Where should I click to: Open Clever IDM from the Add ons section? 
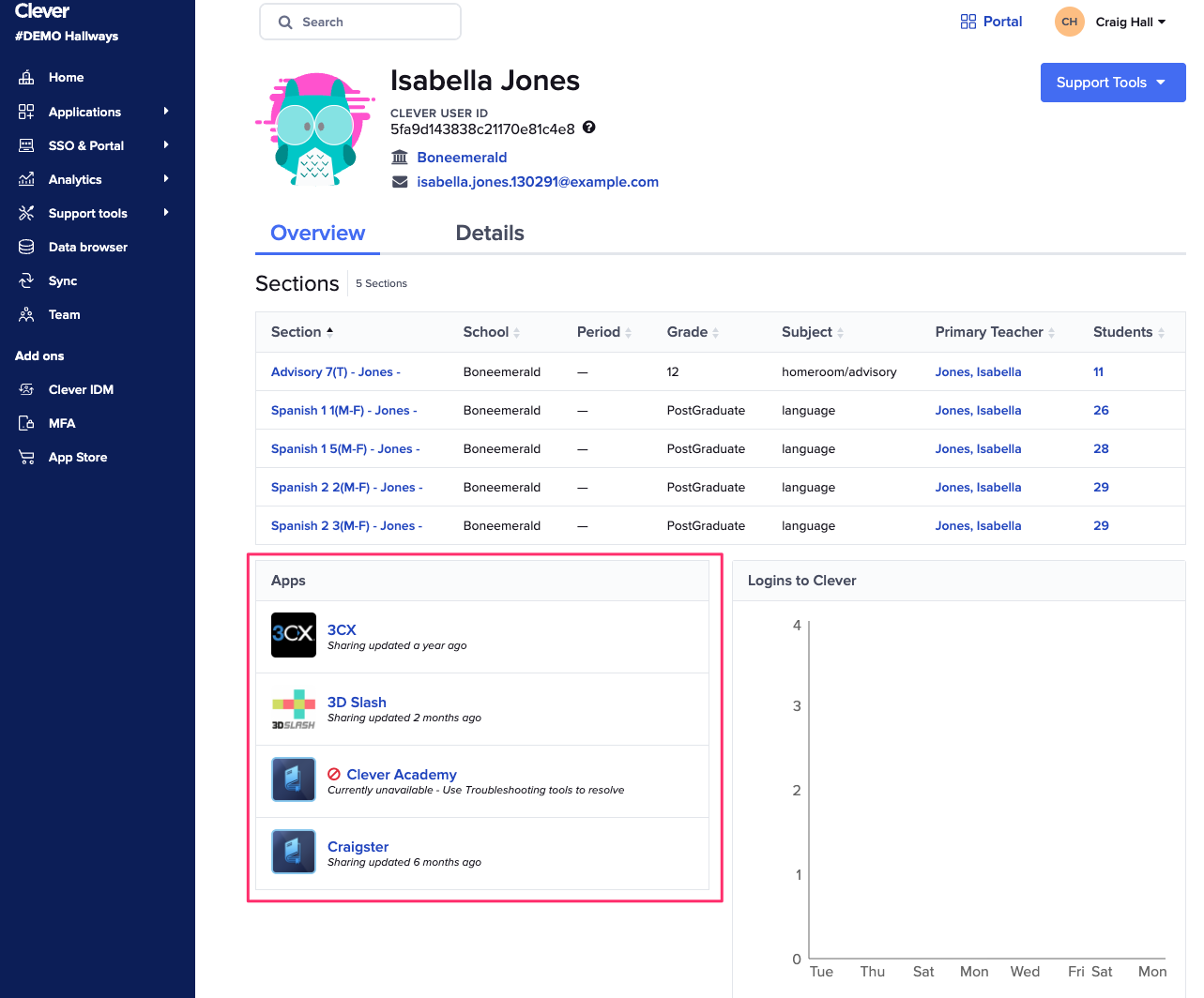27,389
